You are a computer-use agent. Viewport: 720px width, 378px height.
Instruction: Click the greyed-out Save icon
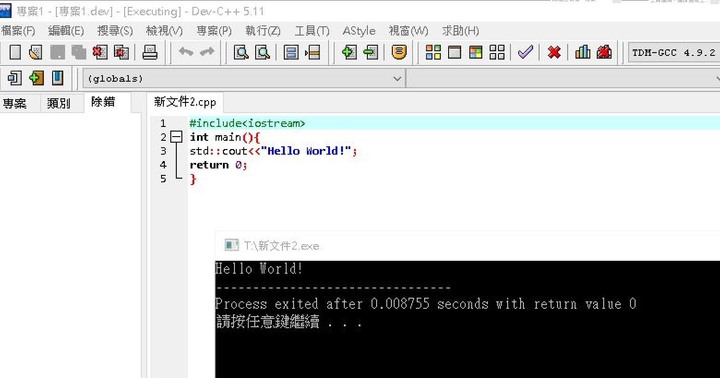coord(57,52)
